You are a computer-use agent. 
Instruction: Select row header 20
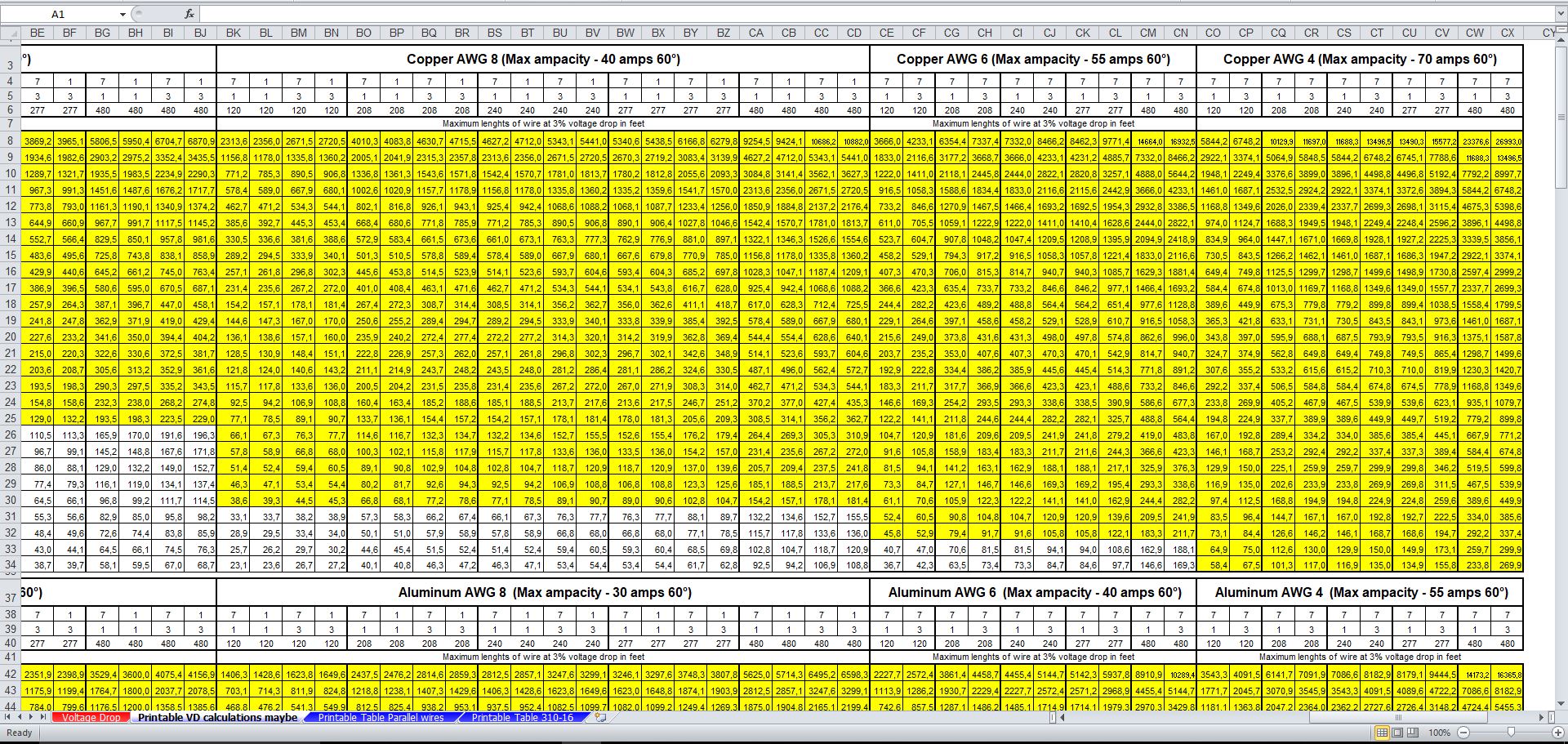coord(10,336)
